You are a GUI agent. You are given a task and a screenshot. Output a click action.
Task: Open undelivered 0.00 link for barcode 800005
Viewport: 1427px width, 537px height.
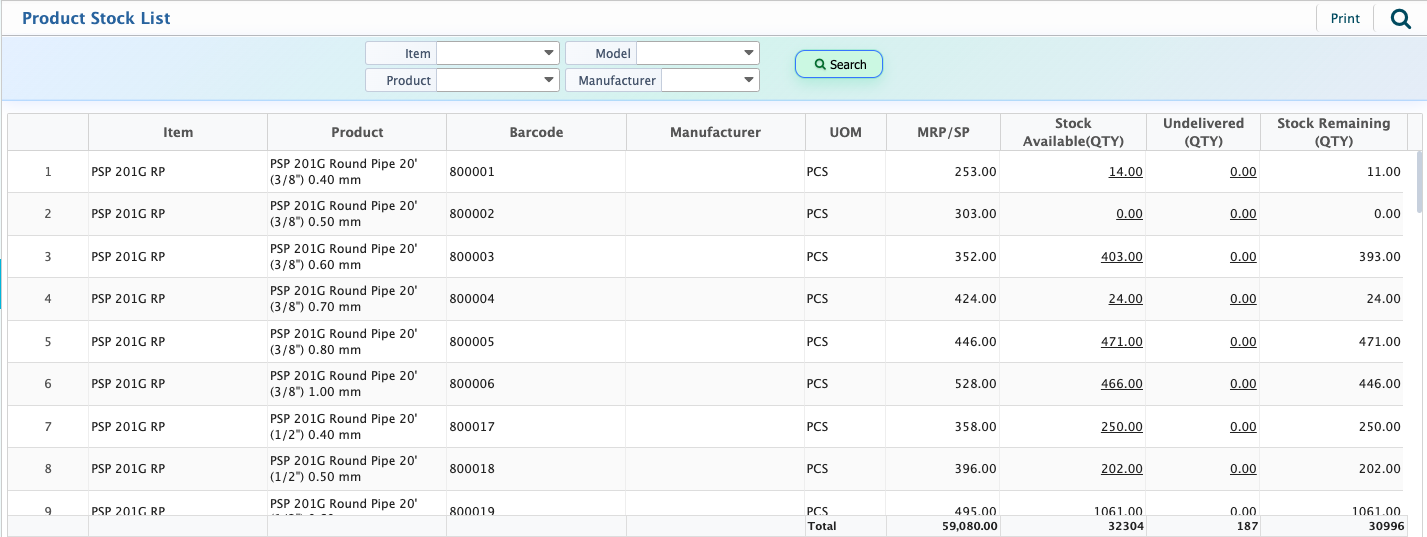[x=1243, y=342]
